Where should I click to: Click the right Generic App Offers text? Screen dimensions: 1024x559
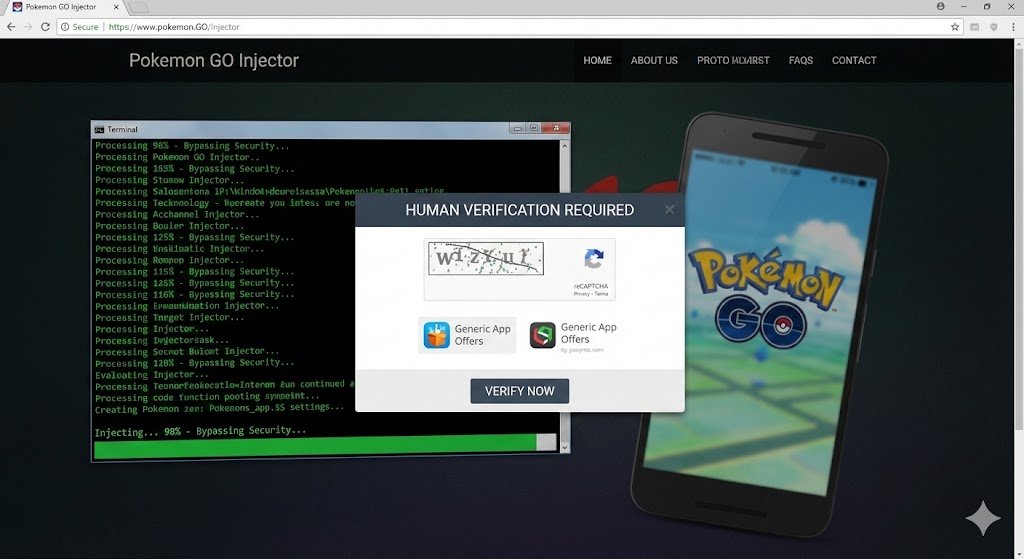pos(588,333)
